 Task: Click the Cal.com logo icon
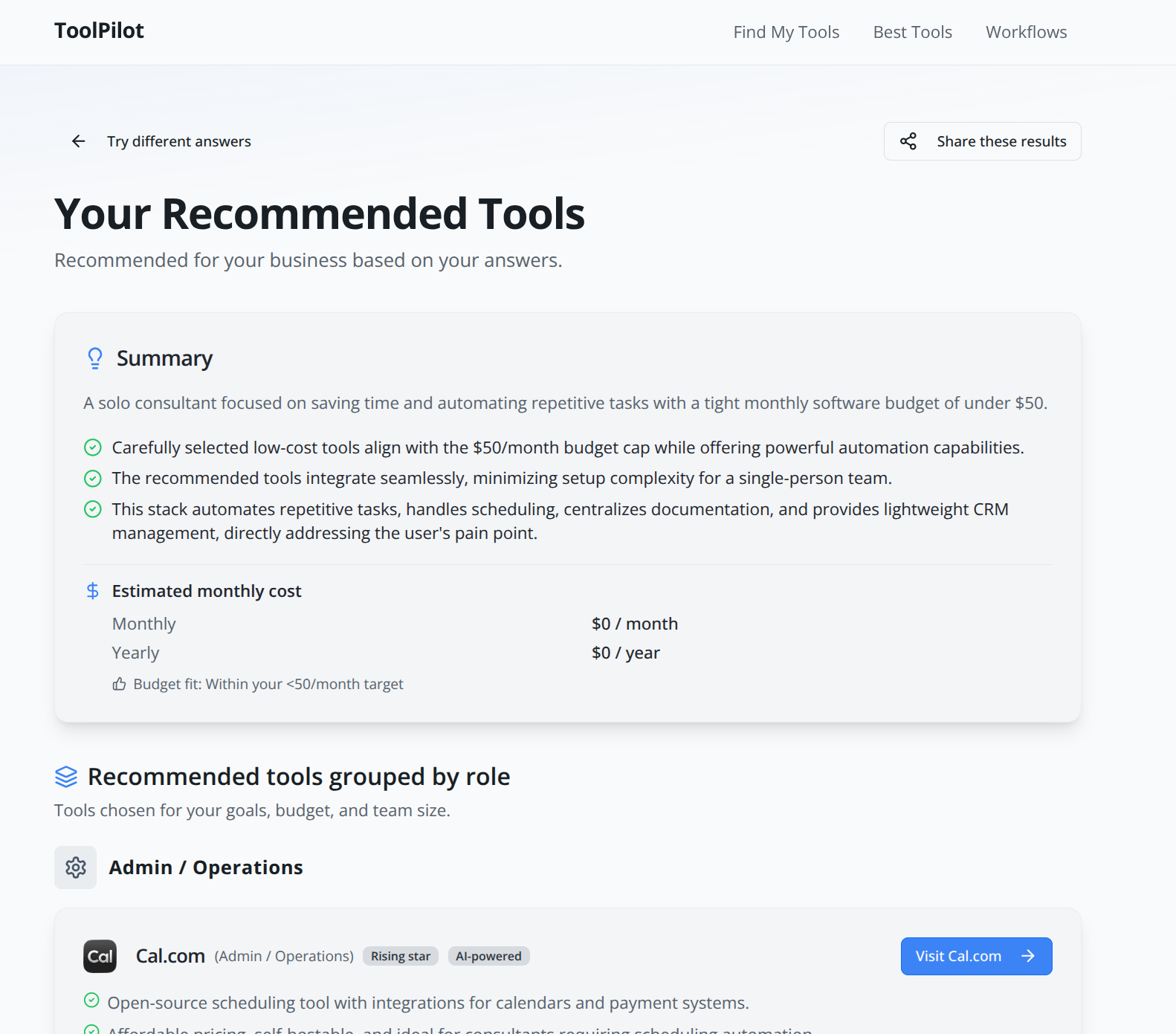(100, 956)
